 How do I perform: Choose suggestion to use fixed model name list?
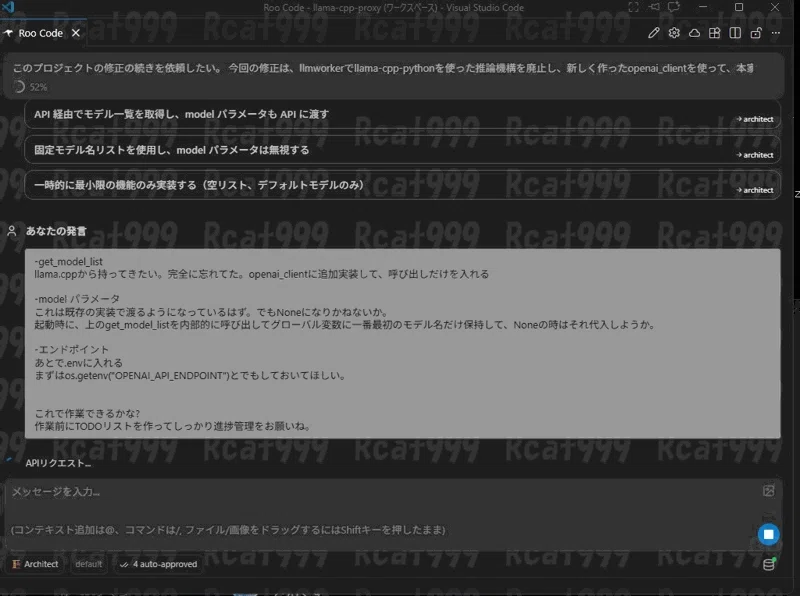click(403, 150)
